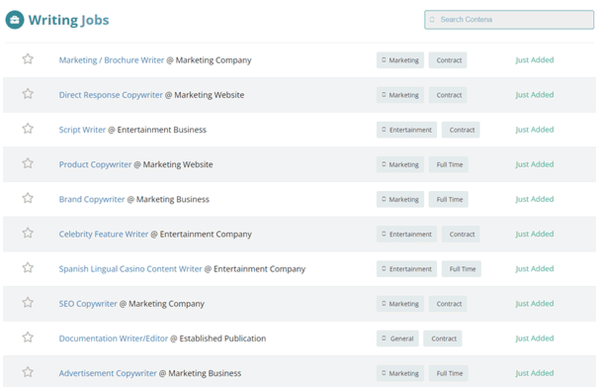Click Marketing tag on Direct Response Copywriter row
This screenshot has width=599, height=390.
[400, 95]
